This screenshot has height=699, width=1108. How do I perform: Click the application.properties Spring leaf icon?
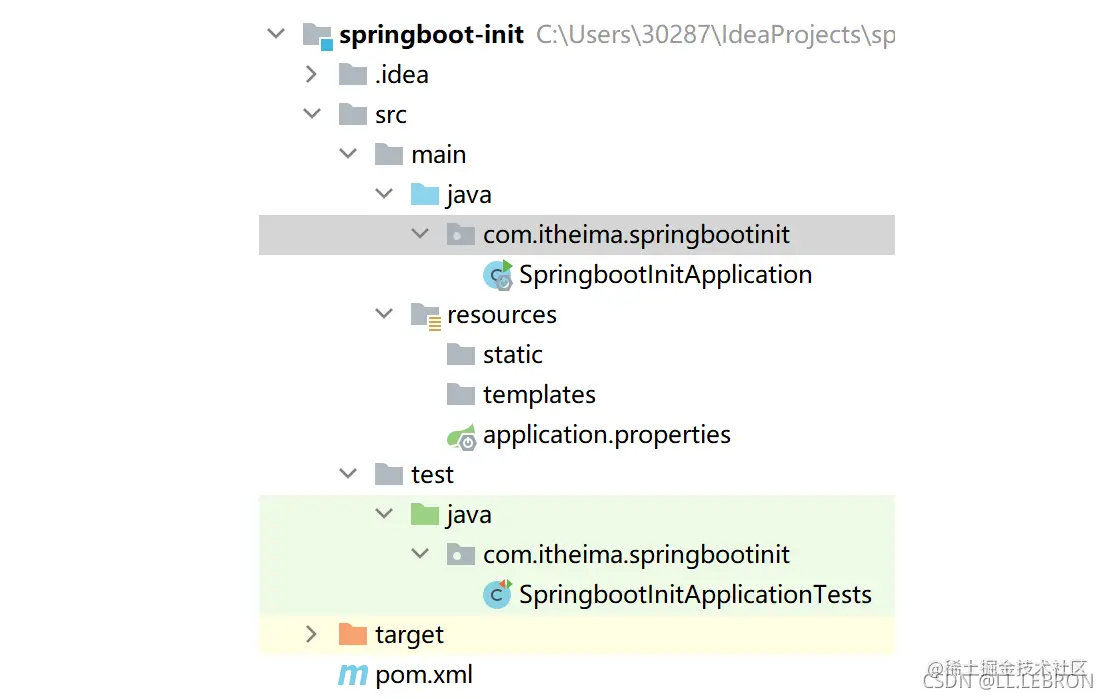(461, 436)
